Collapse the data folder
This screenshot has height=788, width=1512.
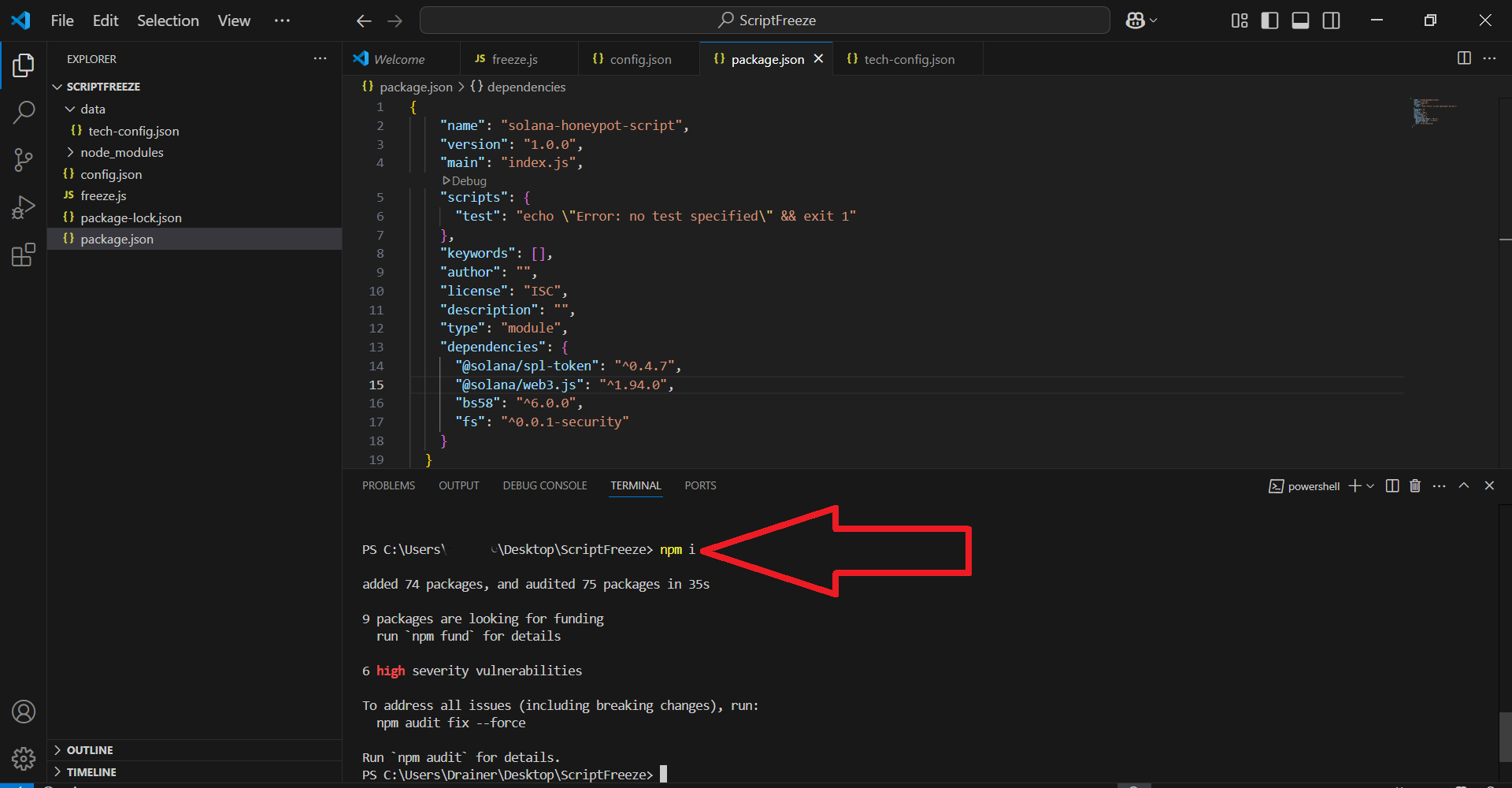(x=70, y=109)
